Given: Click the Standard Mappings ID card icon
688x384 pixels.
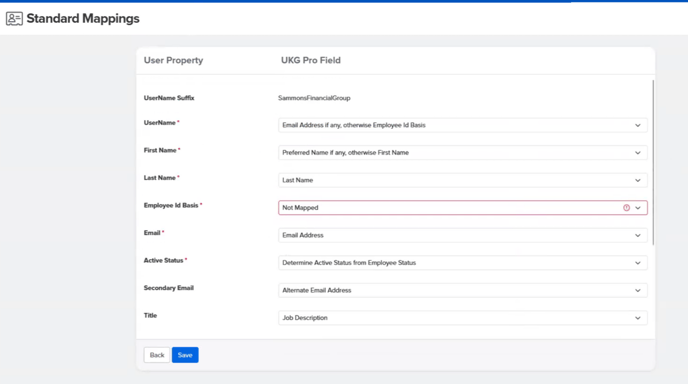Looking at the screenshot, I should pyautogui.click(x=14, y=18).
